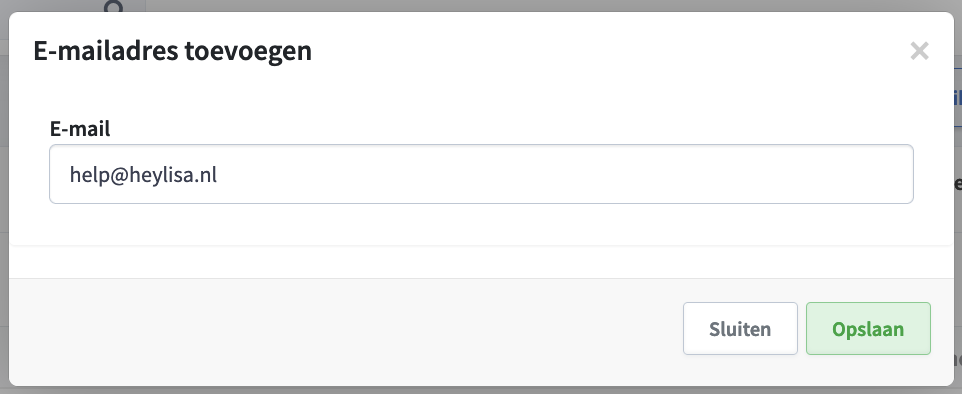Screen dimensions: 962x394
Task: Click the E-mail input field
Action: point(481,174)
